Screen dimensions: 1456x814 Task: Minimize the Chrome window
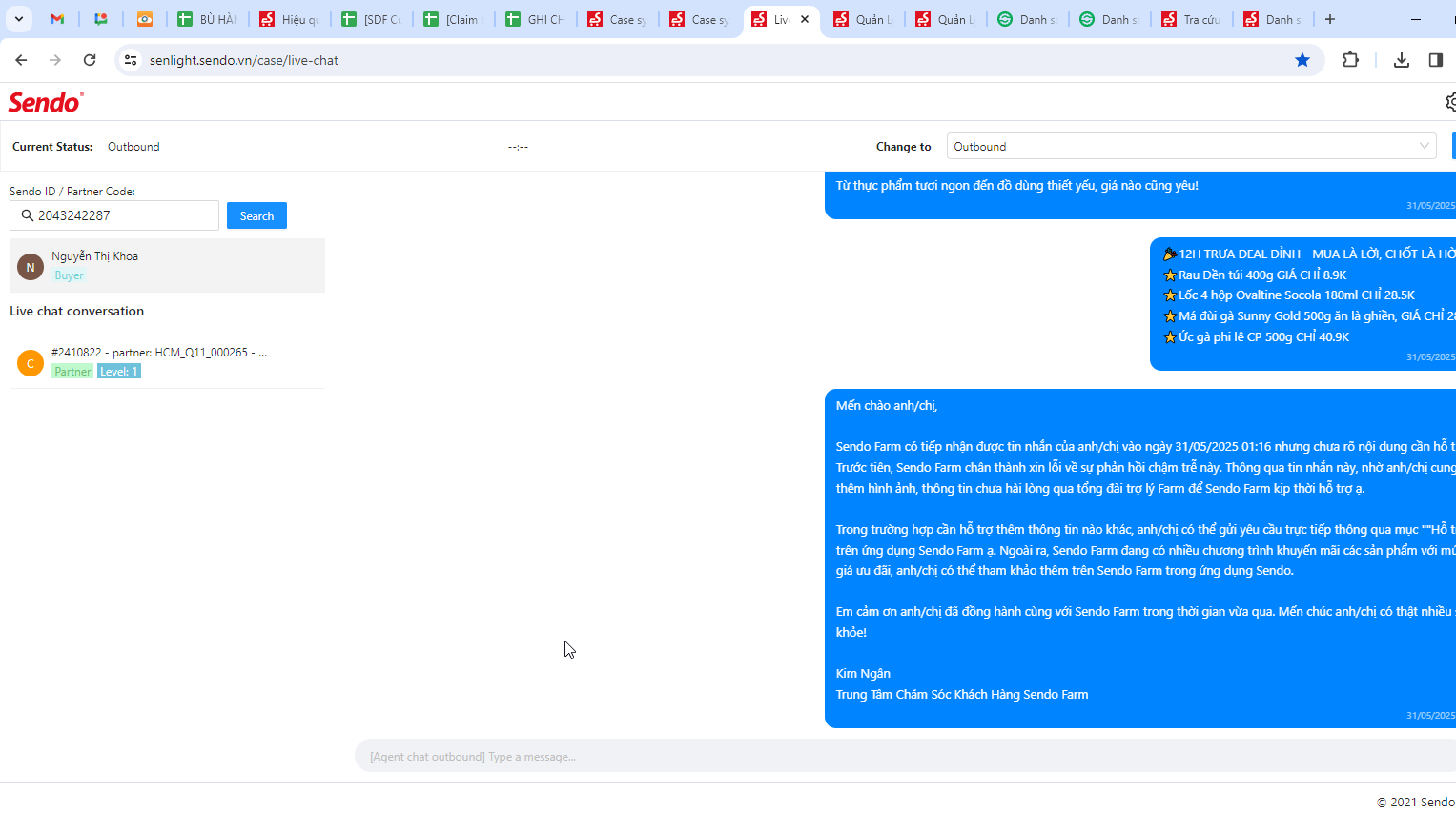(1416, 19)
